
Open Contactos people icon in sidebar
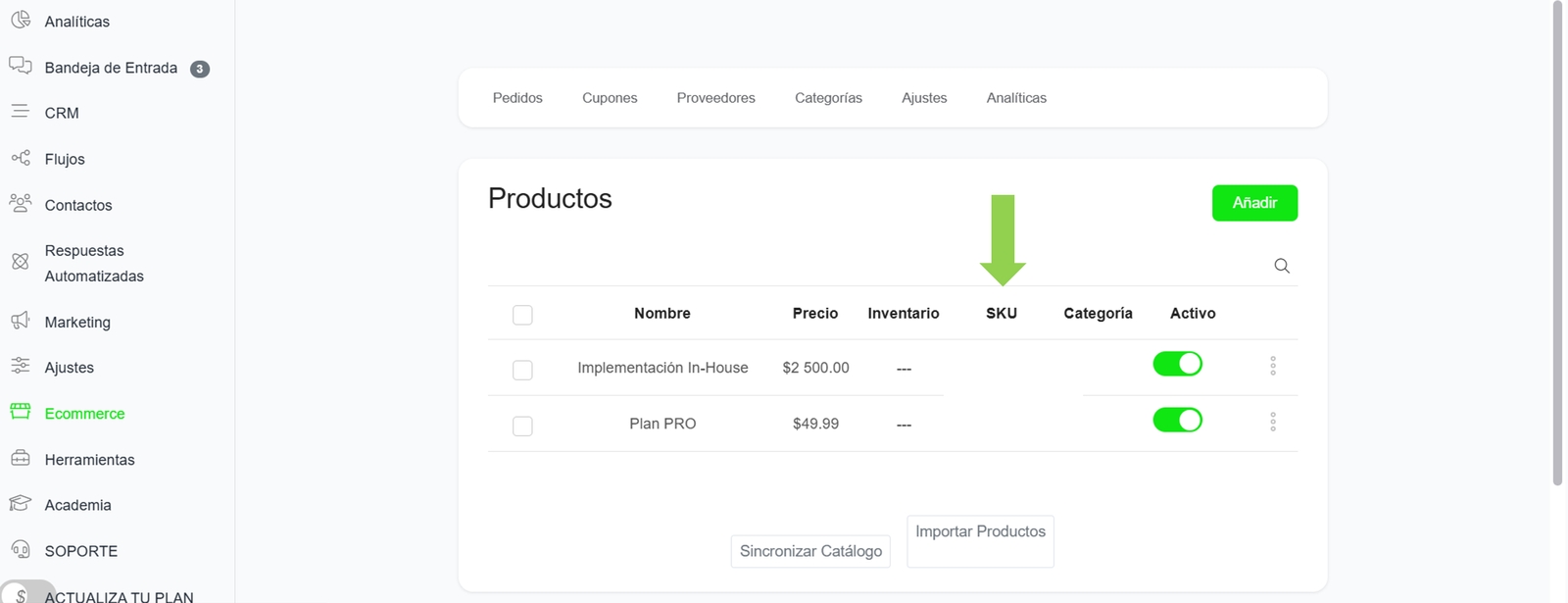(21, 203)
